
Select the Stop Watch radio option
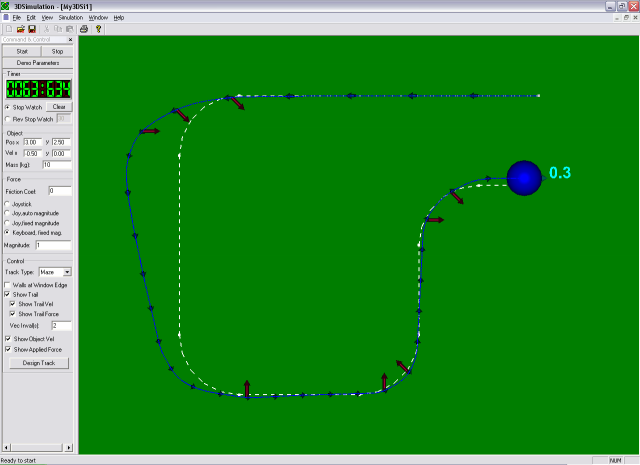point(7,107)
